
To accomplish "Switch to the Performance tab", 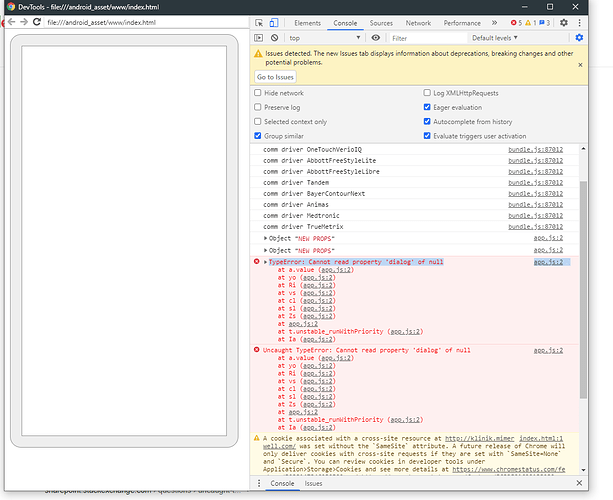I will [462, 23].
